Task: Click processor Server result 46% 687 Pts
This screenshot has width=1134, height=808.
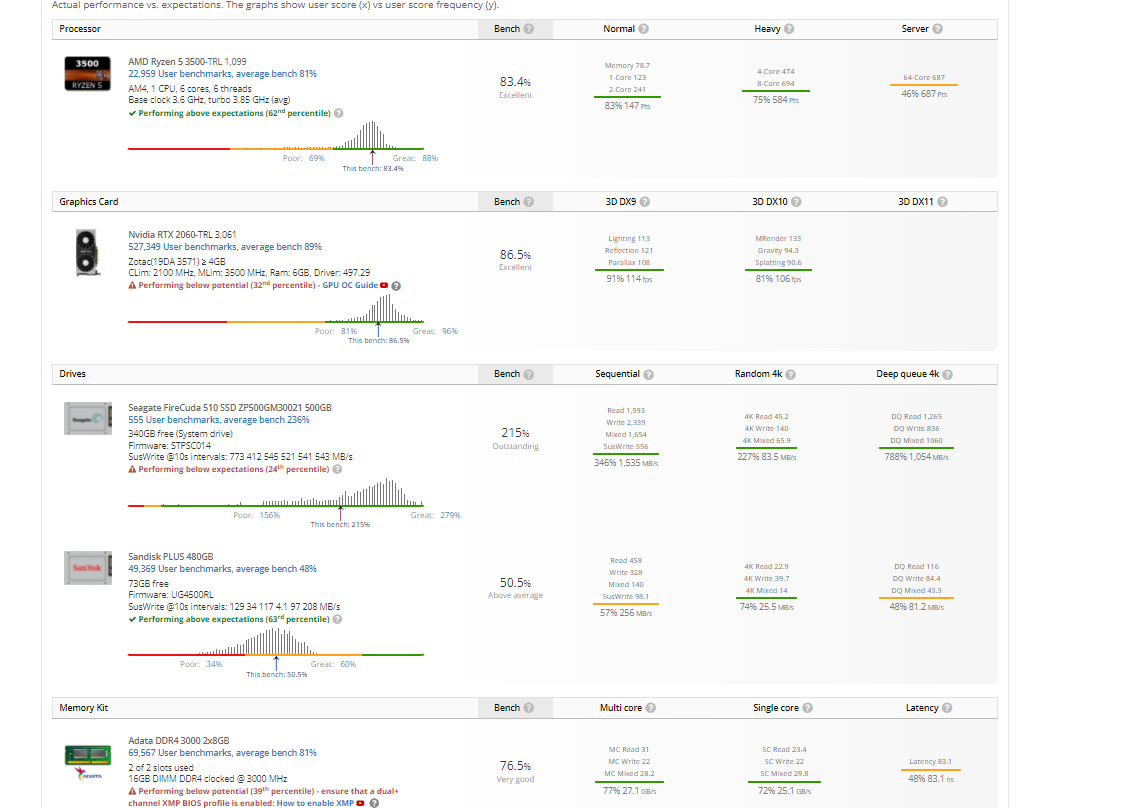Action: point(924,93)
